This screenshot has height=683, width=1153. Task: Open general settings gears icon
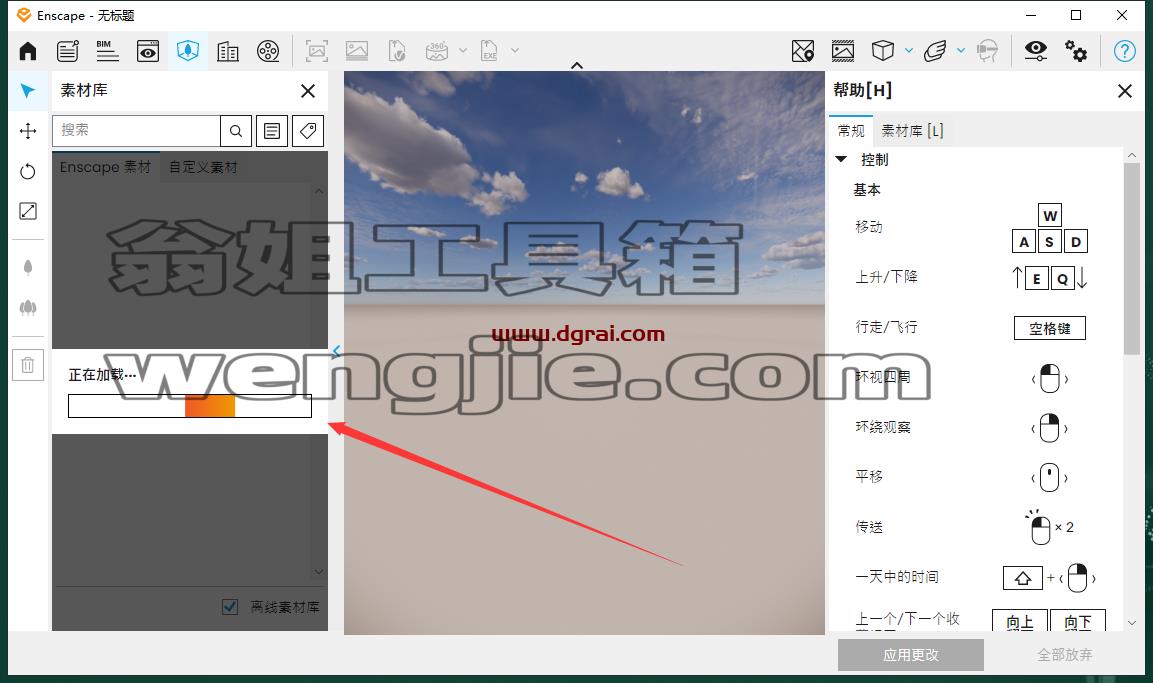click(x=1076, y=51)
